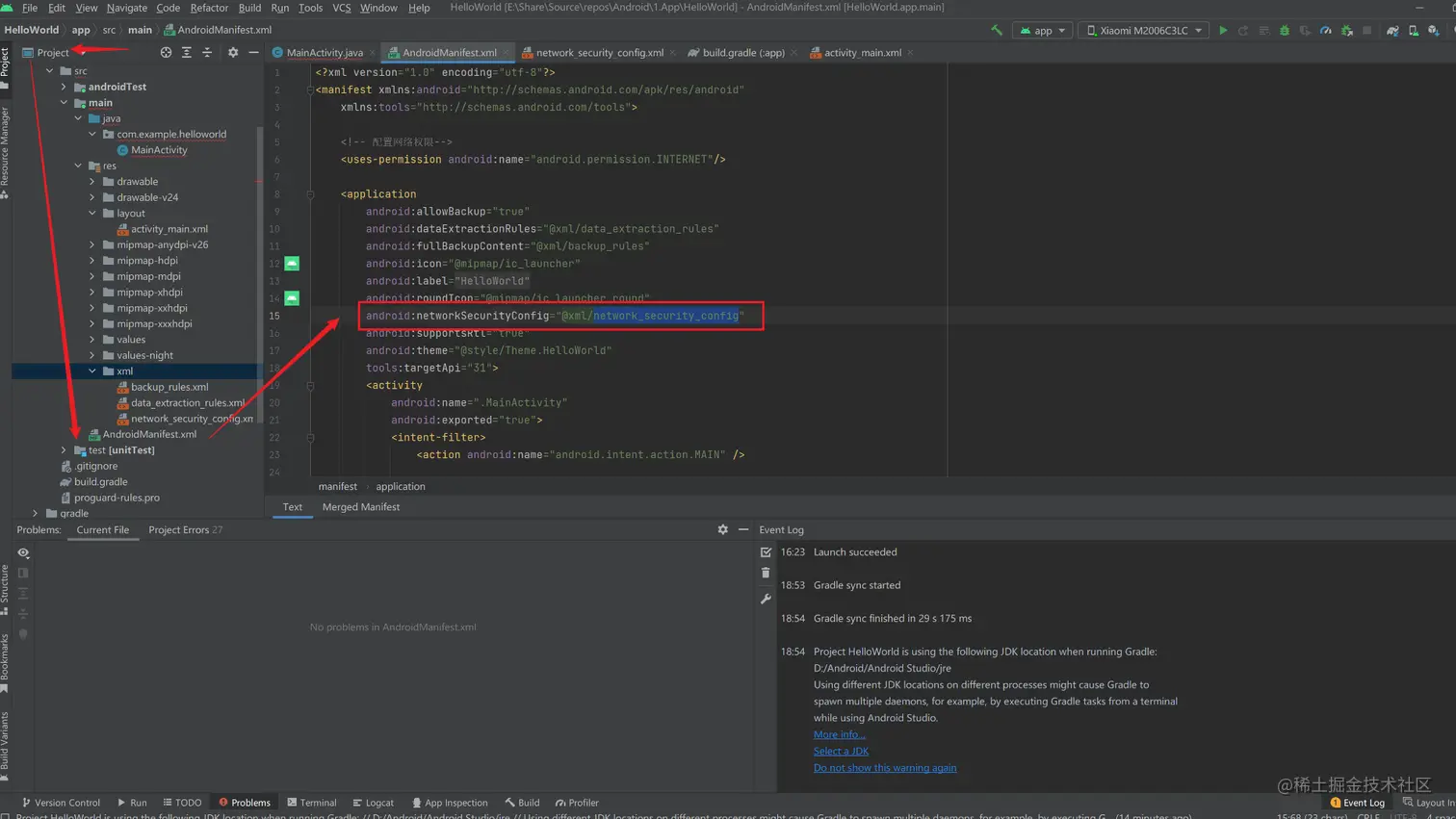Collapse application tag fold at line 8
1456x819 pixels.
coord(310,194)
